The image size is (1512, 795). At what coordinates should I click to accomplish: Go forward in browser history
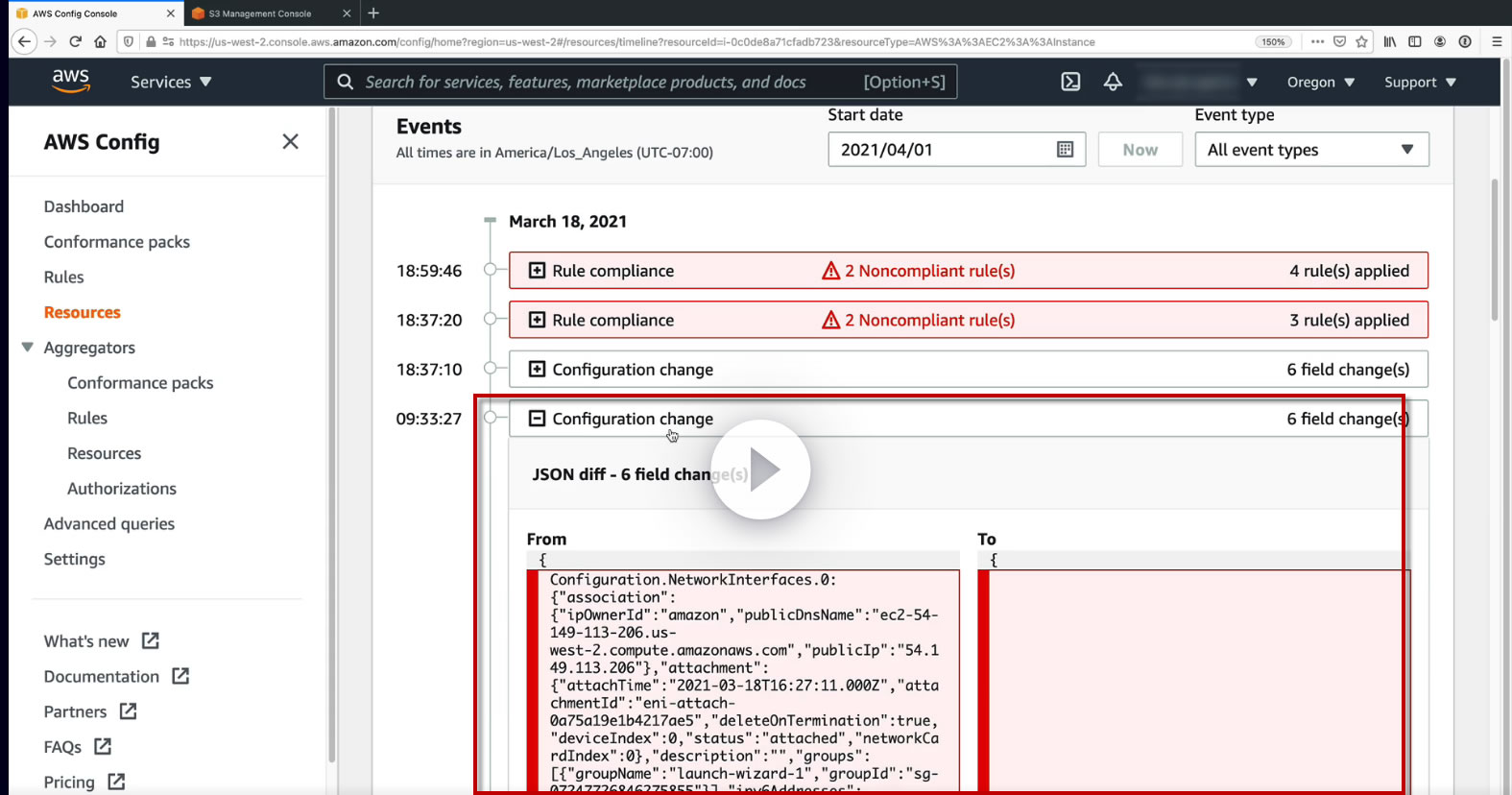tap(51, 41)
